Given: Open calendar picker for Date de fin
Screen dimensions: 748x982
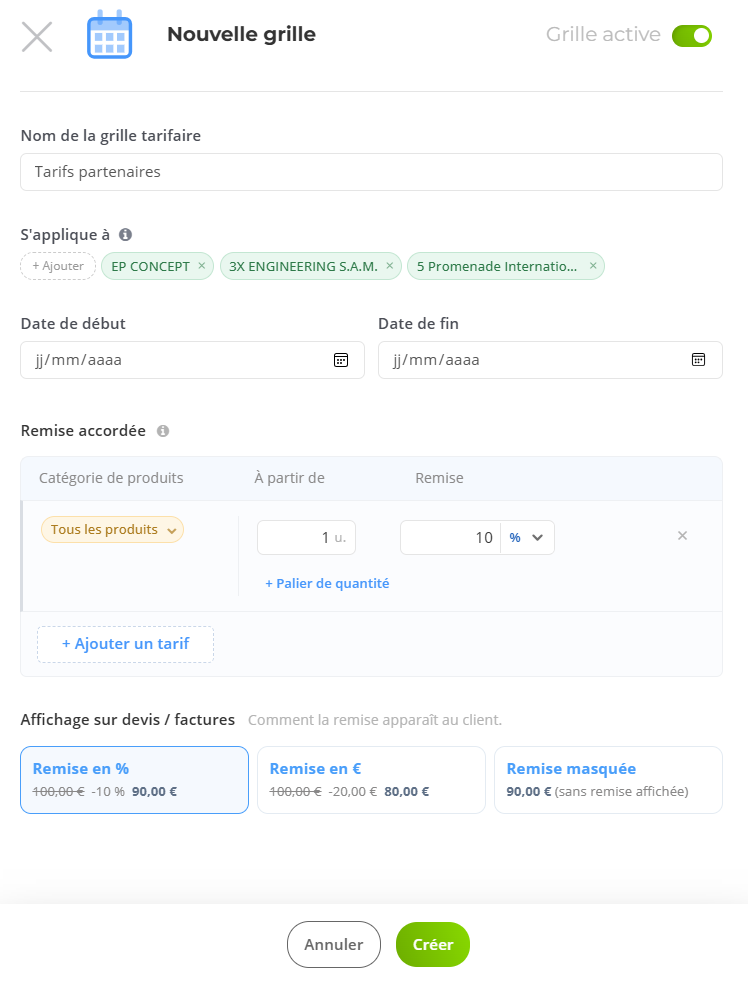Looking at the screenshot, I should (699, 359).
